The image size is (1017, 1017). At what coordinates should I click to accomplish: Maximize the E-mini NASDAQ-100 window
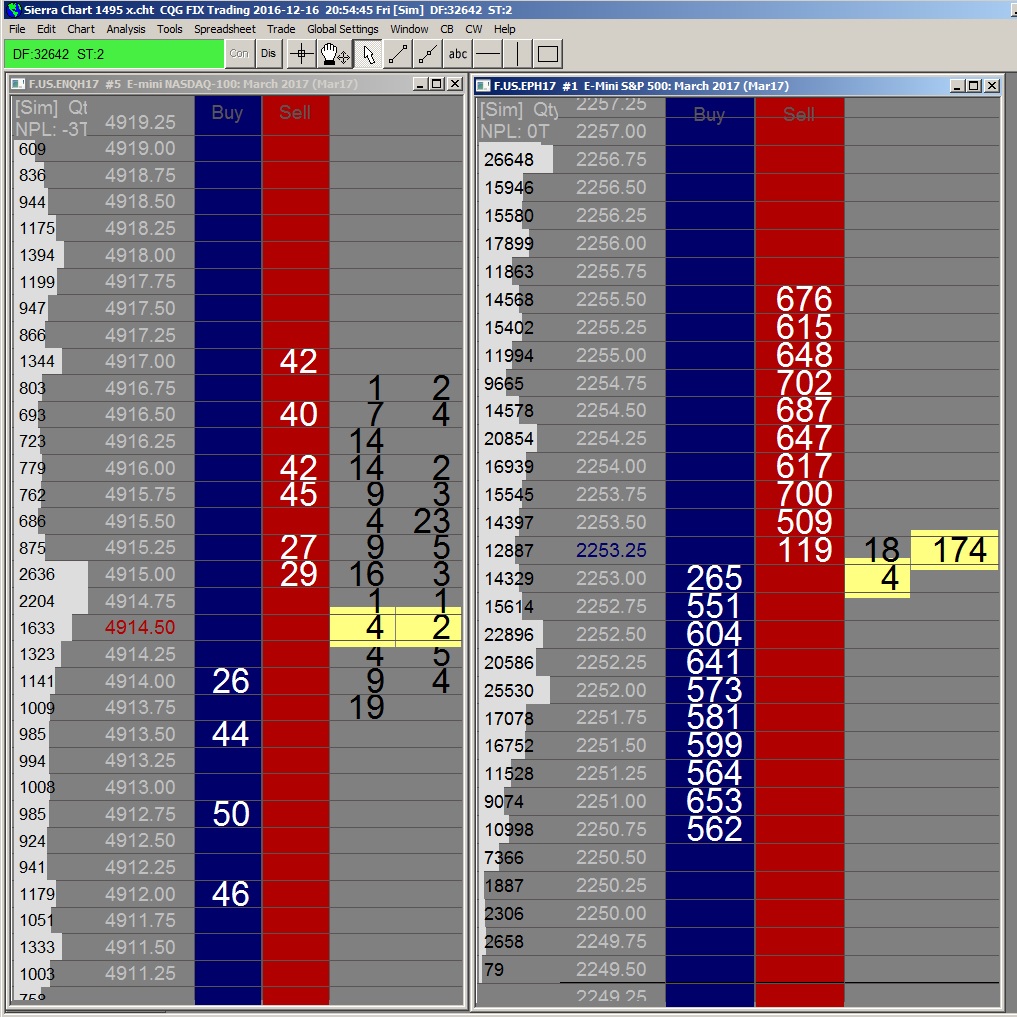point(437,84)
